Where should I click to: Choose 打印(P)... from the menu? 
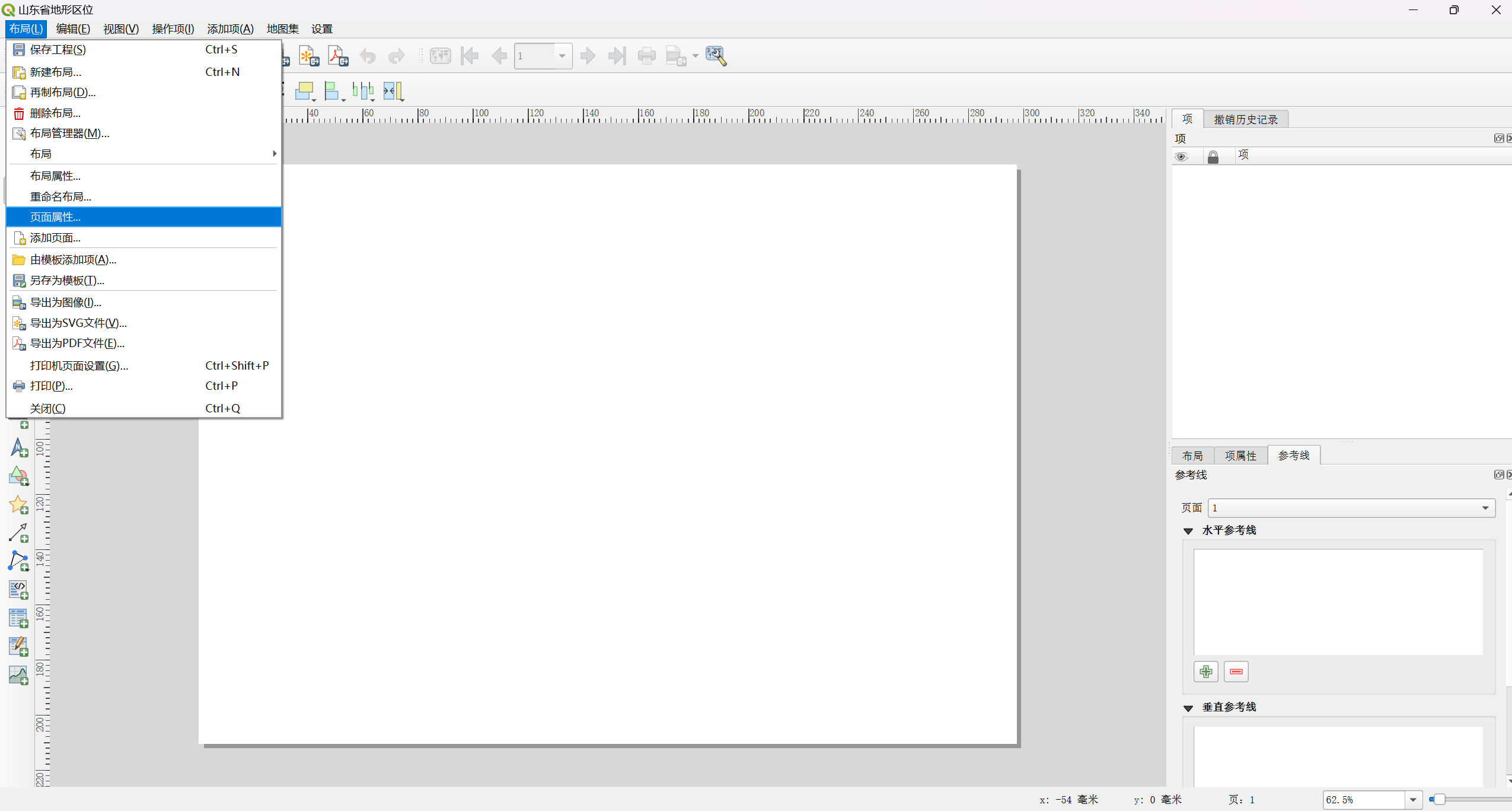tap(143, 386)
